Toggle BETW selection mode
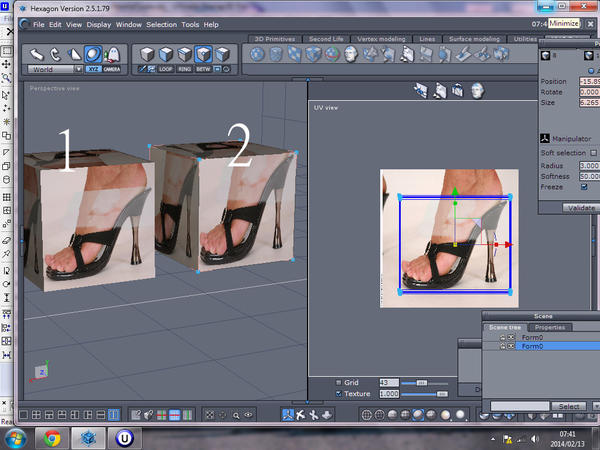600x450 pixels. (x=203, y=69)
